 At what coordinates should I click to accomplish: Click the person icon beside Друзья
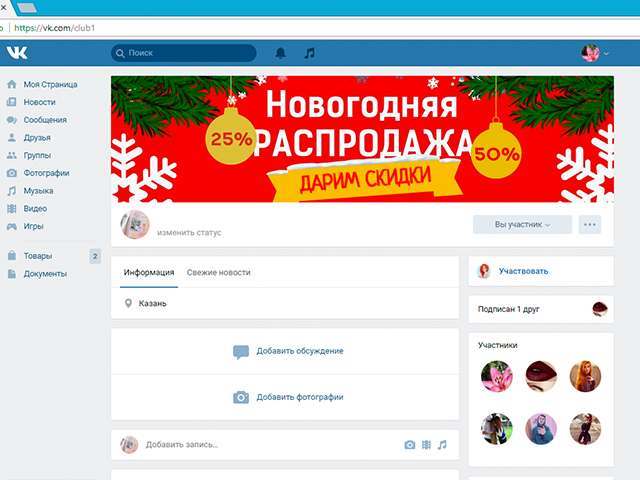(x=12, y=138)
